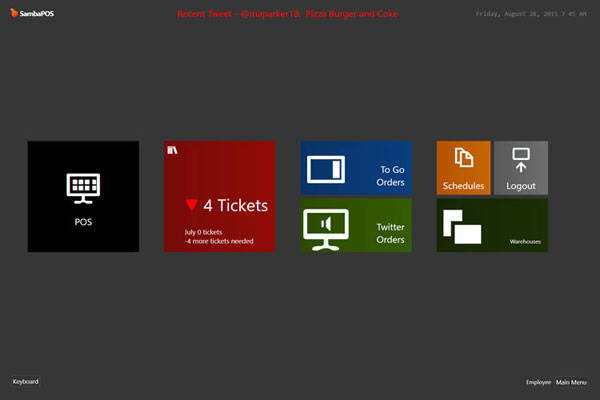
Task: Click the 'To Go Orders' label
Action: (390, 176)
